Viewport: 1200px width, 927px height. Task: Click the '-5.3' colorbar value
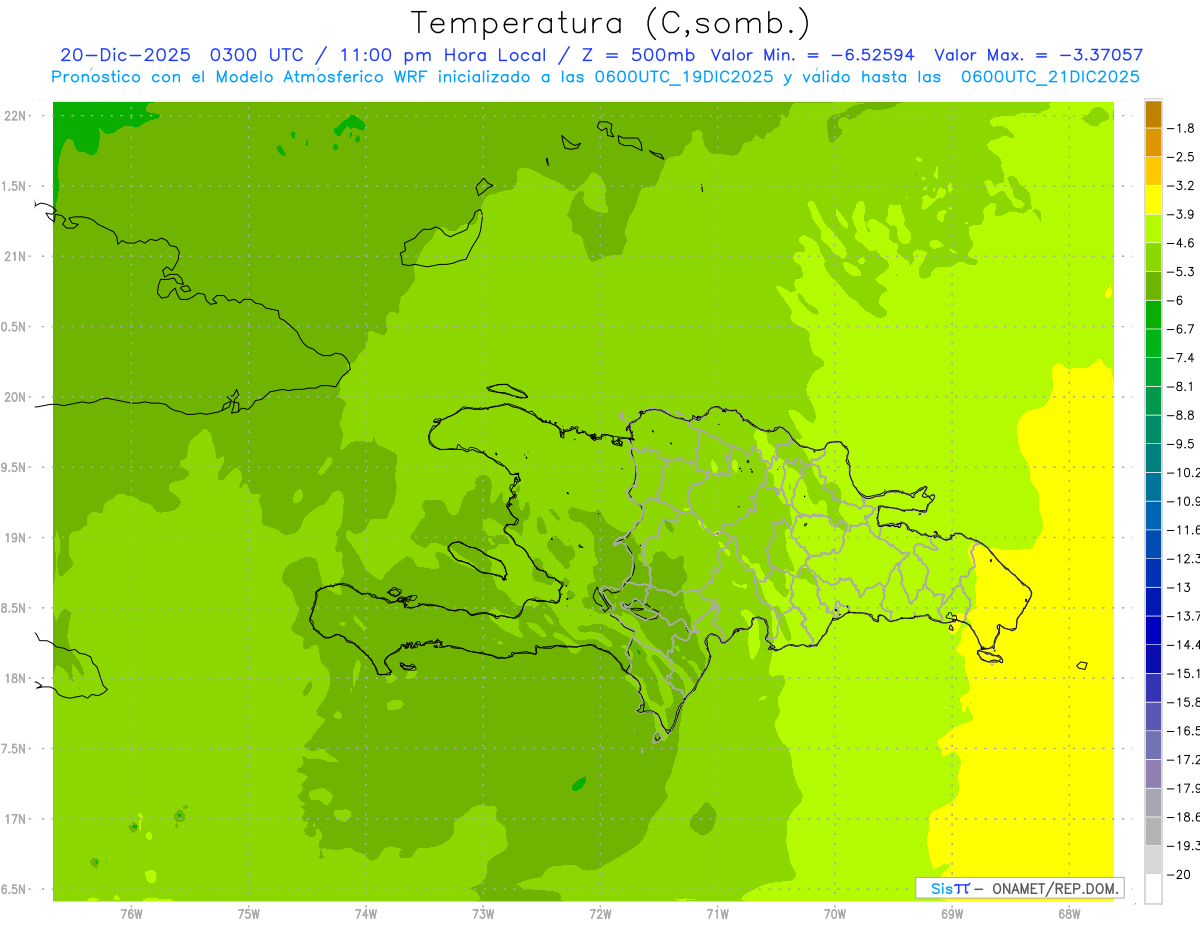pyautogui.click(x=1180, y=272)
